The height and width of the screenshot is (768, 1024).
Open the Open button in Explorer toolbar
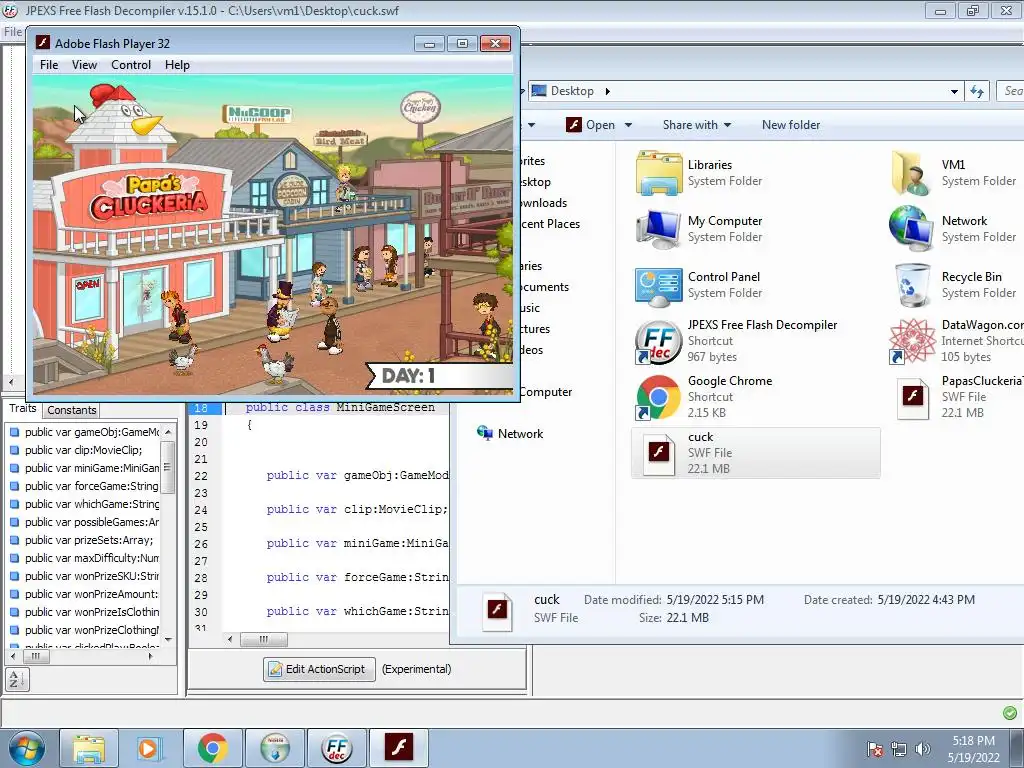591,125
